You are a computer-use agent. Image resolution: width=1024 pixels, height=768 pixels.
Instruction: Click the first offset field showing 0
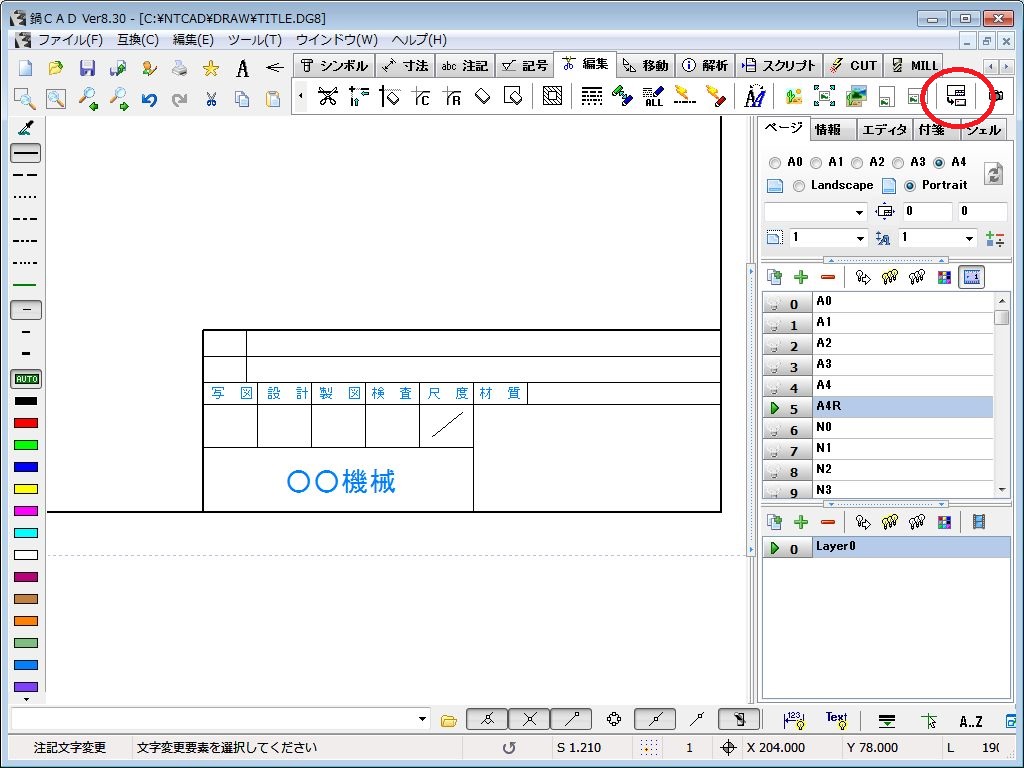927,212
